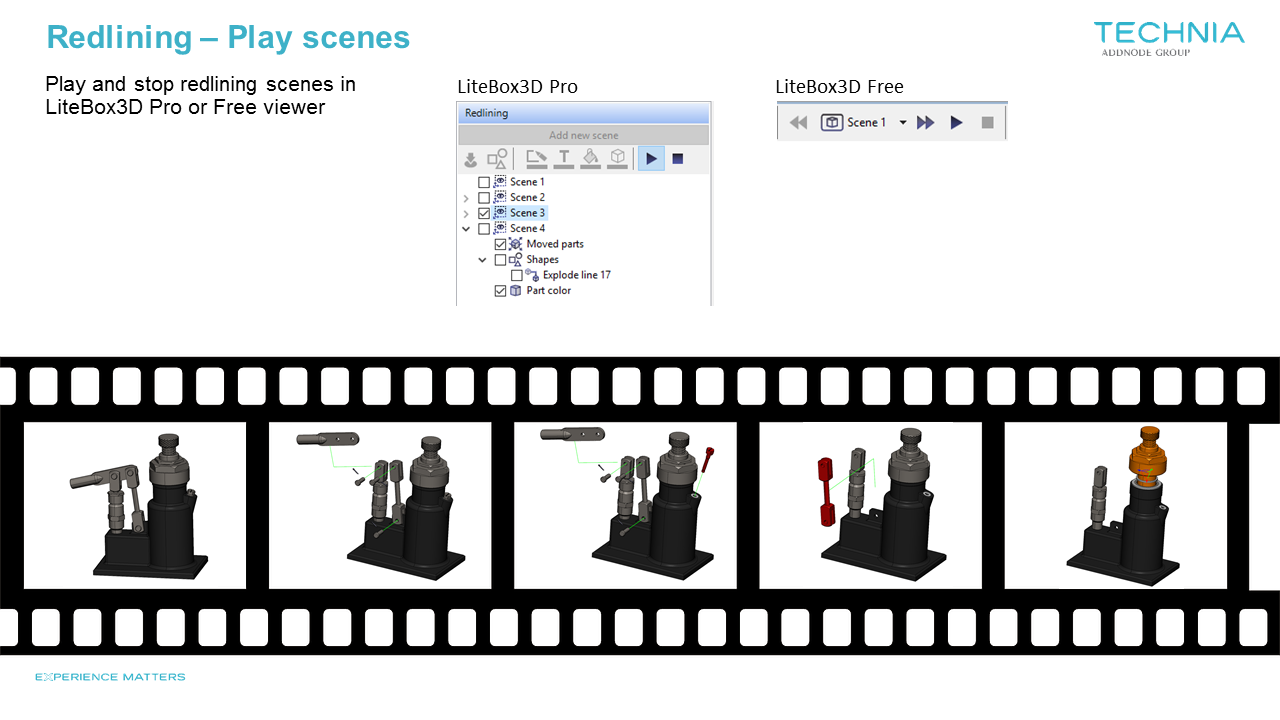Check the Scene 4 checkbox
This screenshot has width=1280, height=720.
[484, 229]
